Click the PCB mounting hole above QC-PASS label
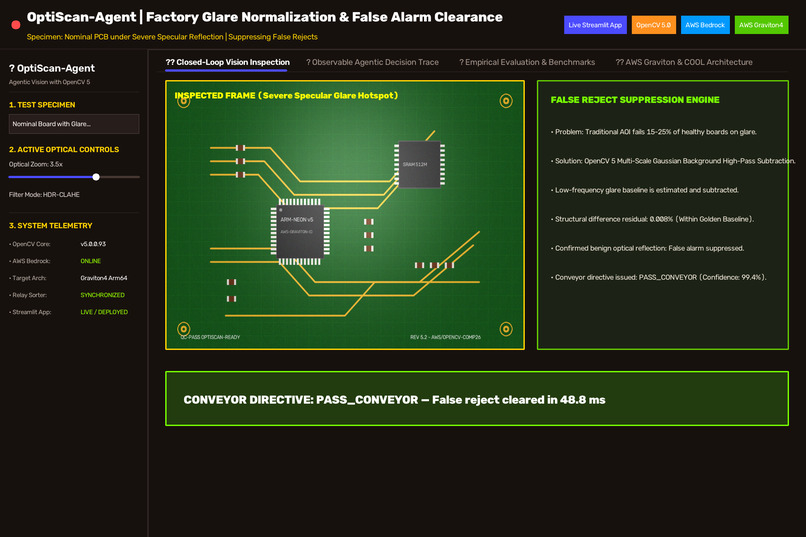Viewport: 806px width, 537px height. (x=184, y=329)
